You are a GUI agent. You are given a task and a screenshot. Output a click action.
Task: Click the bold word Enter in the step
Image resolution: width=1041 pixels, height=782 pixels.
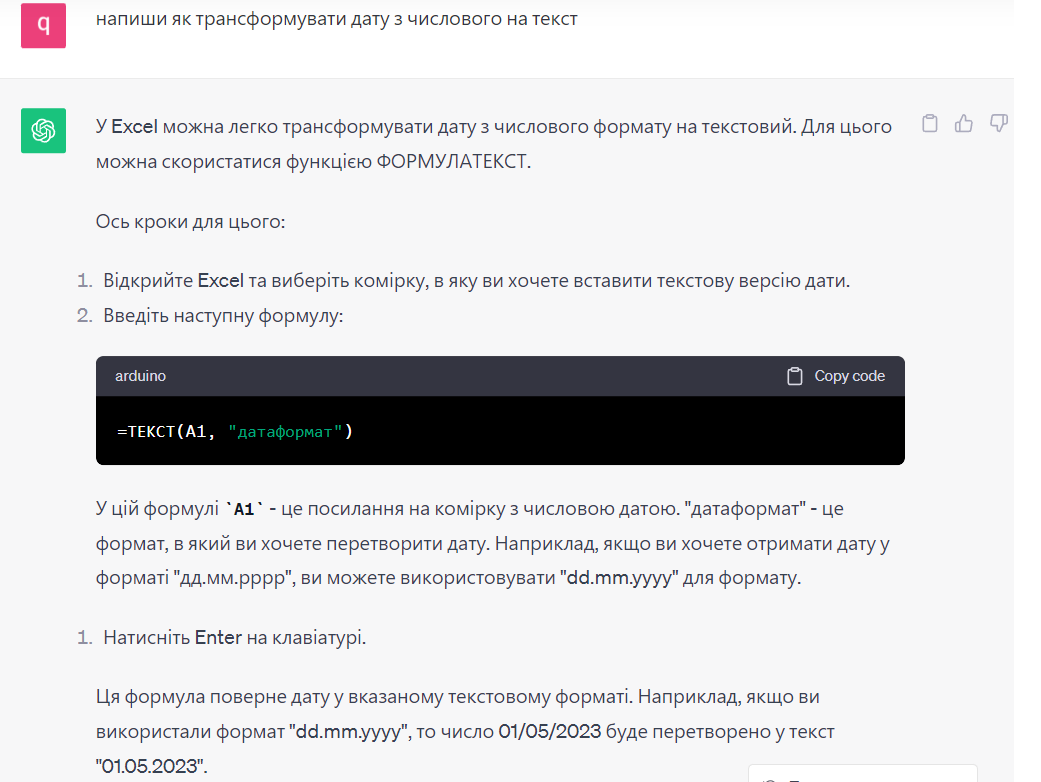(218, 637)
